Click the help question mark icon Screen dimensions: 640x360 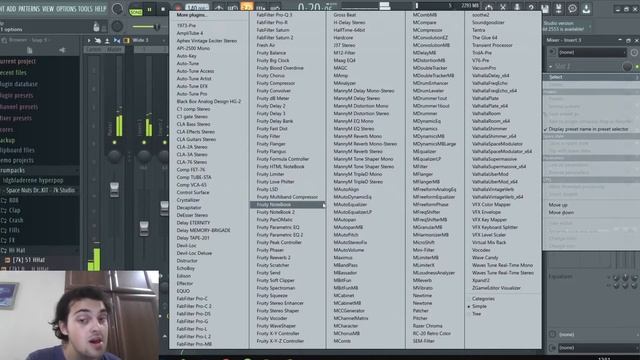531,7
